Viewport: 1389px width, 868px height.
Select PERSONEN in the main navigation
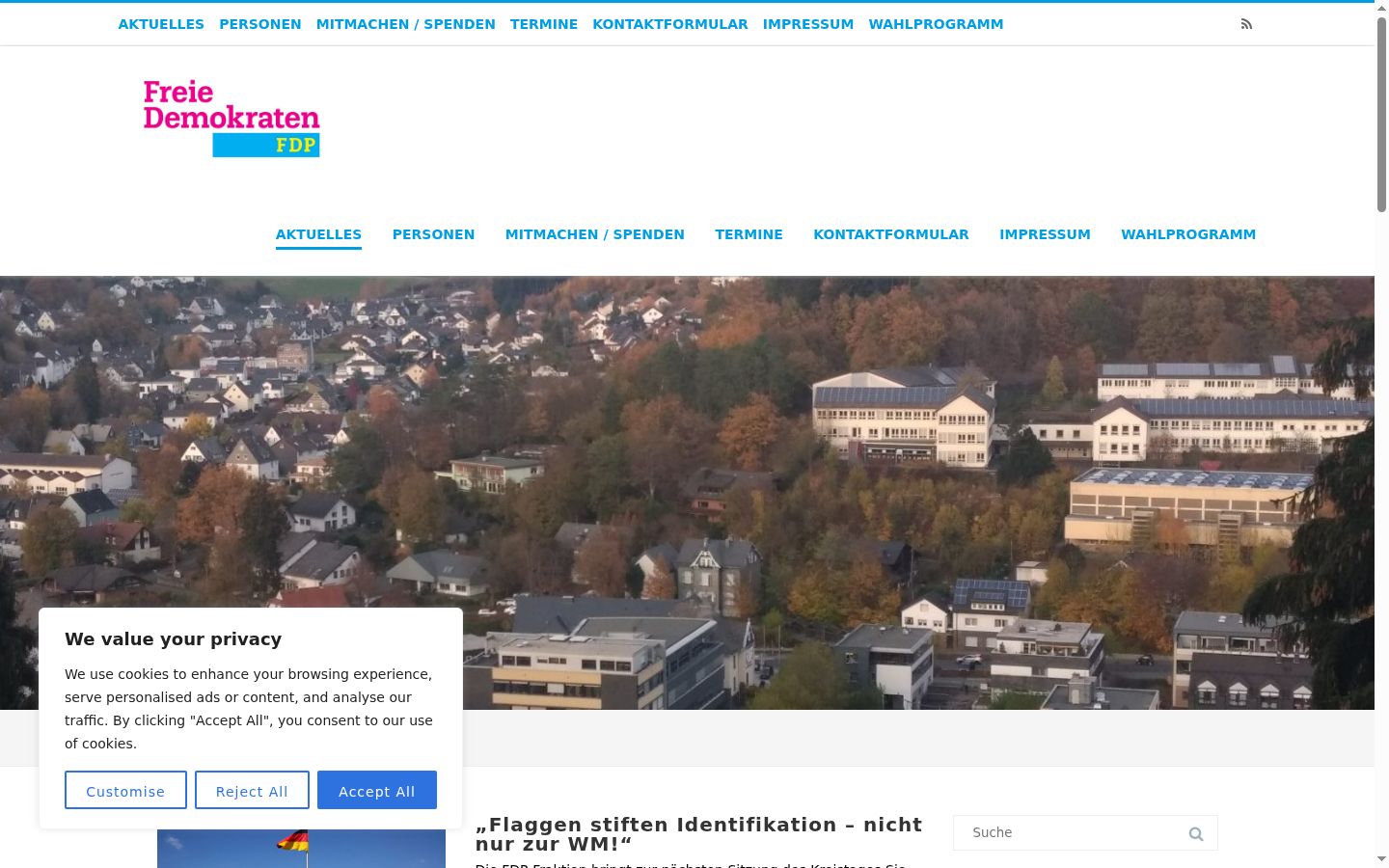[433, 234]
